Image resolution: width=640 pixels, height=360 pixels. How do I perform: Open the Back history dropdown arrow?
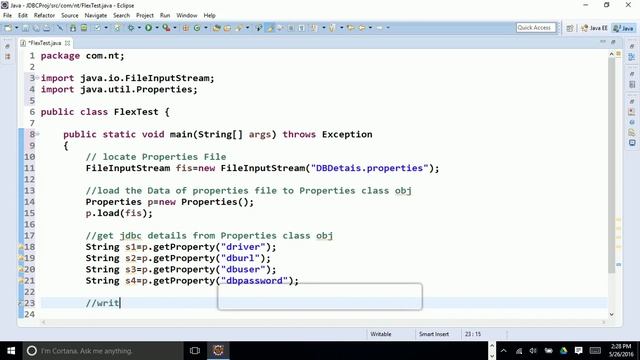pos(370,28)
